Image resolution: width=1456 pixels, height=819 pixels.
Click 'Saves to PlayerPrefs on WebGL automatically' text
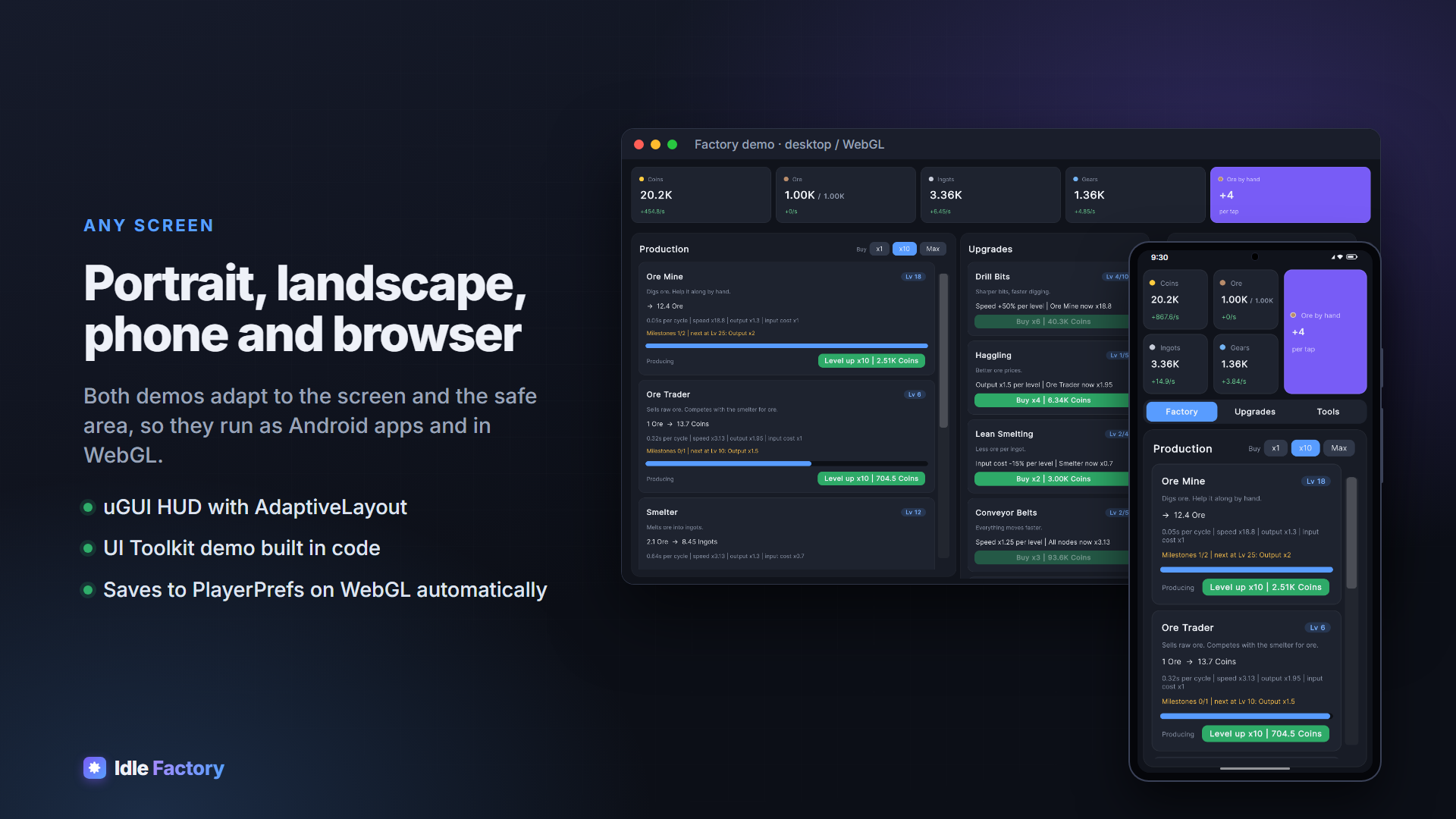coord(325,589)
